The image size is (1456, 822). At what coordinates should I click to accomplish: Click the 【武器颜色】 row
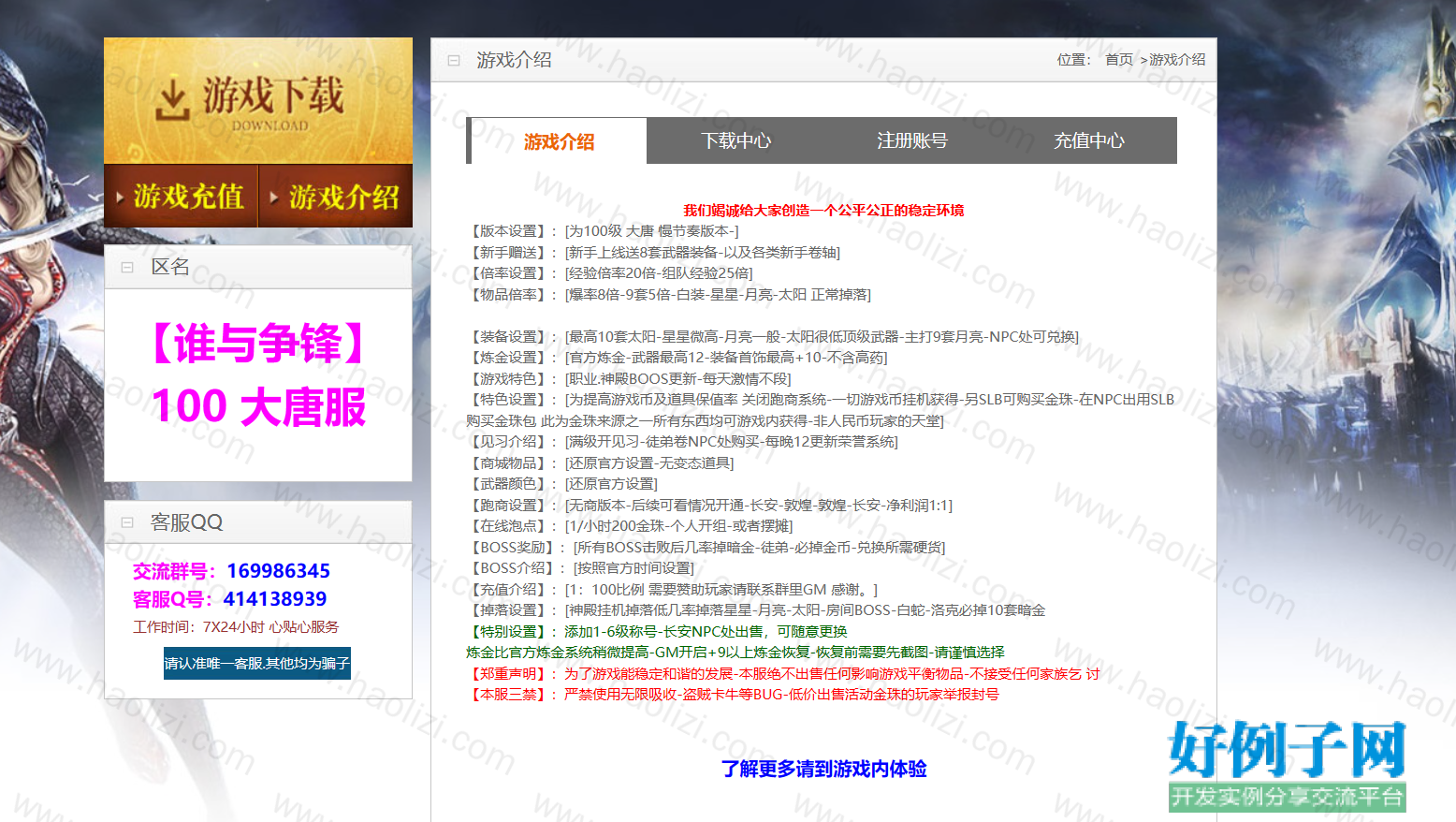pos(561,484)
